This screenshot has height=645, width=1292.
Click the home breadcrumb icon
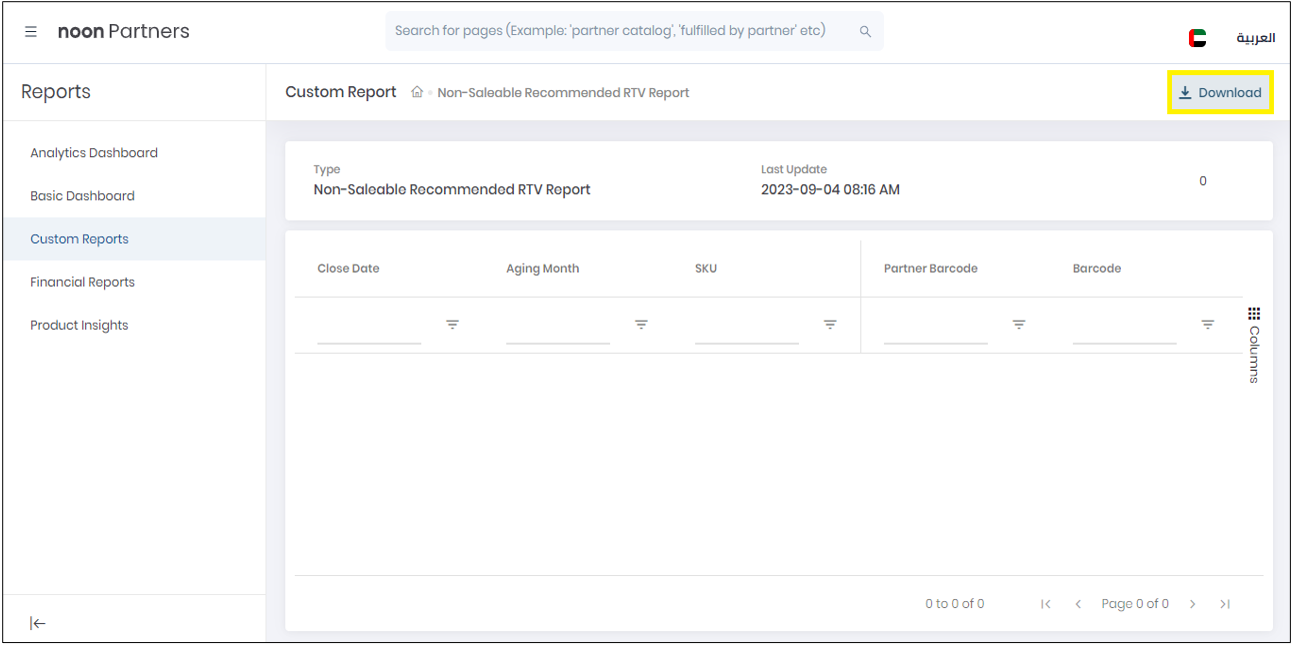(417, 92)
